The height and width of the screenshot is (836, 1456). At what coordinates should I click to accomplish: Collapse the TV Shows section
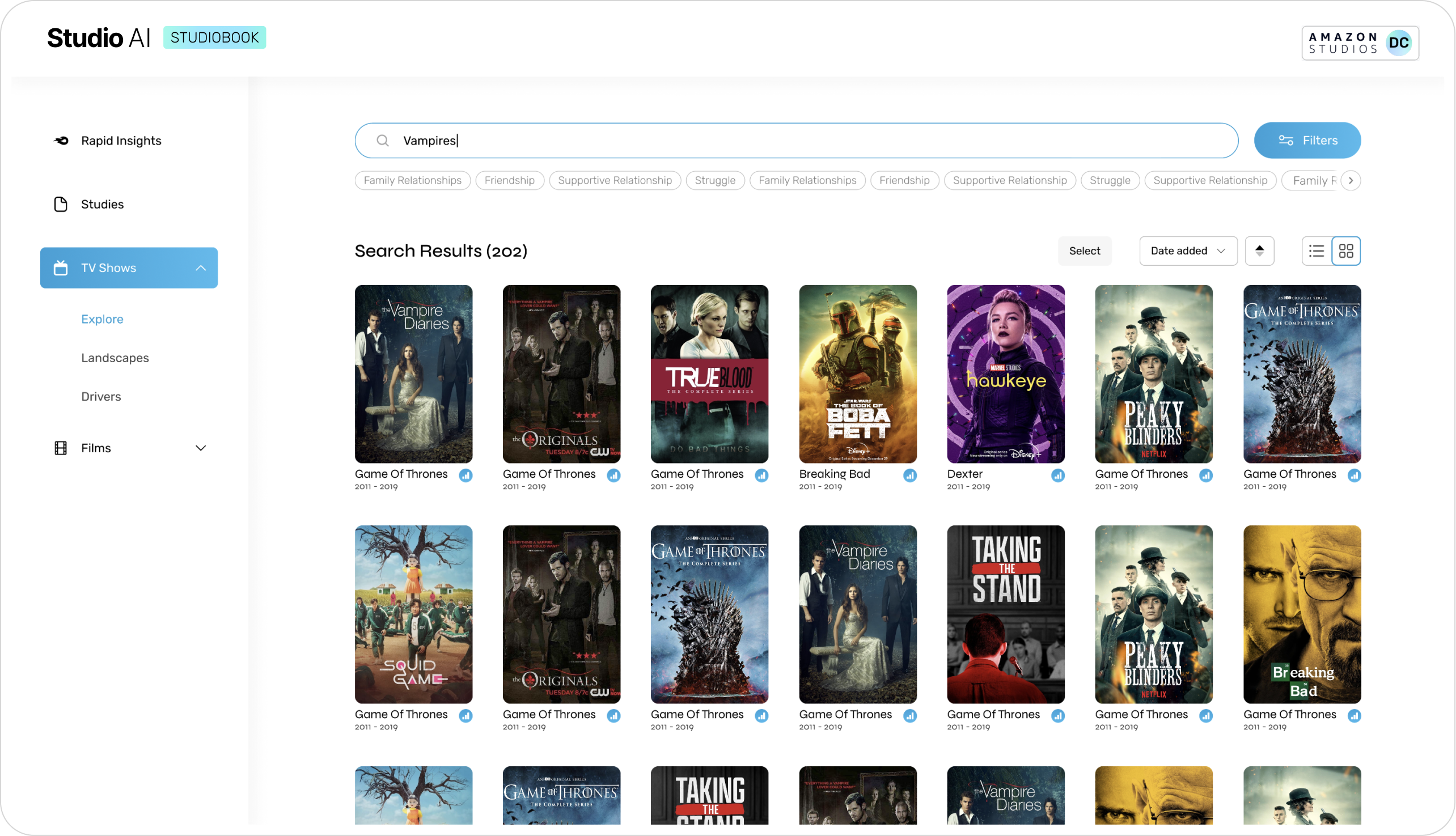point(201,268)
